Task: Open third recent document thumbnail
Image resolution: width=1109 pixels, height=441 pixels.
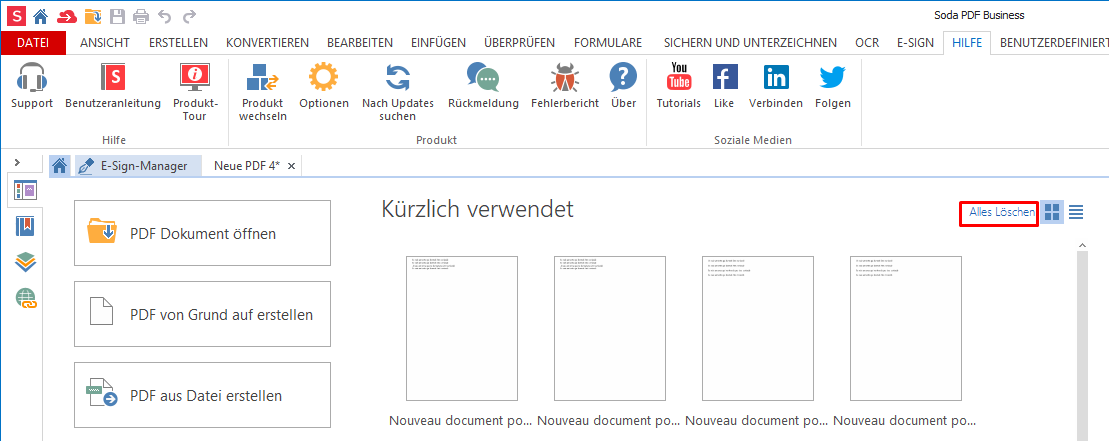Action: pos(757,329)
